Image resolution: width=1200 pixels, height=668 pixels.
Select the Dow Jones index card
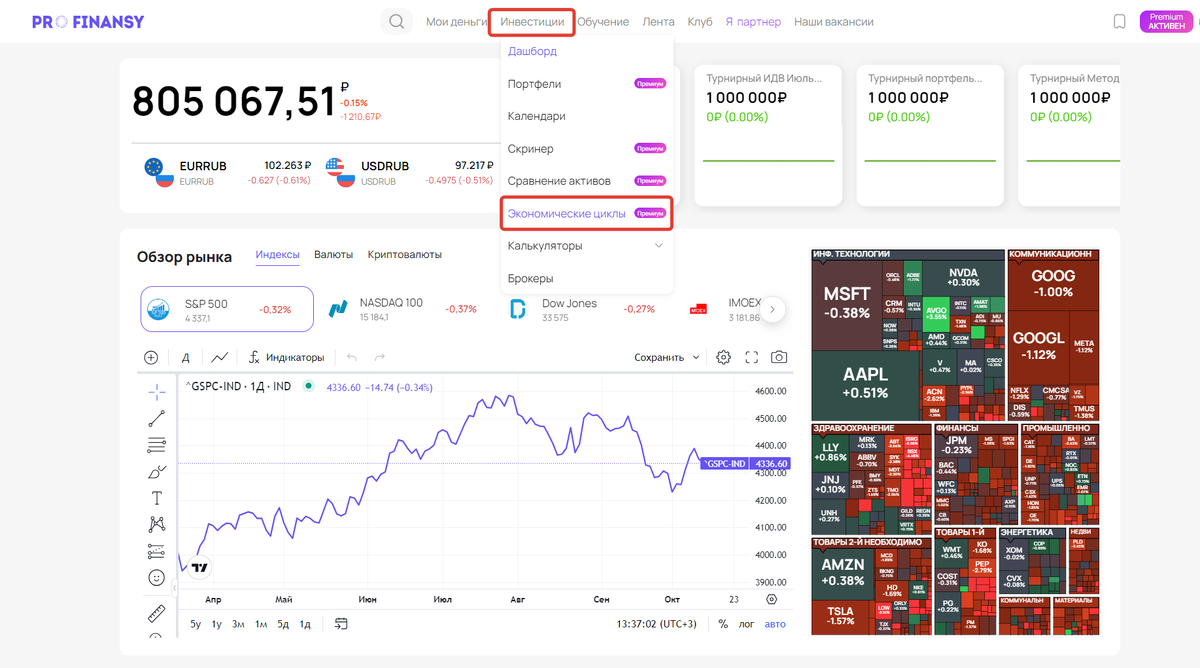pos(583,309)
